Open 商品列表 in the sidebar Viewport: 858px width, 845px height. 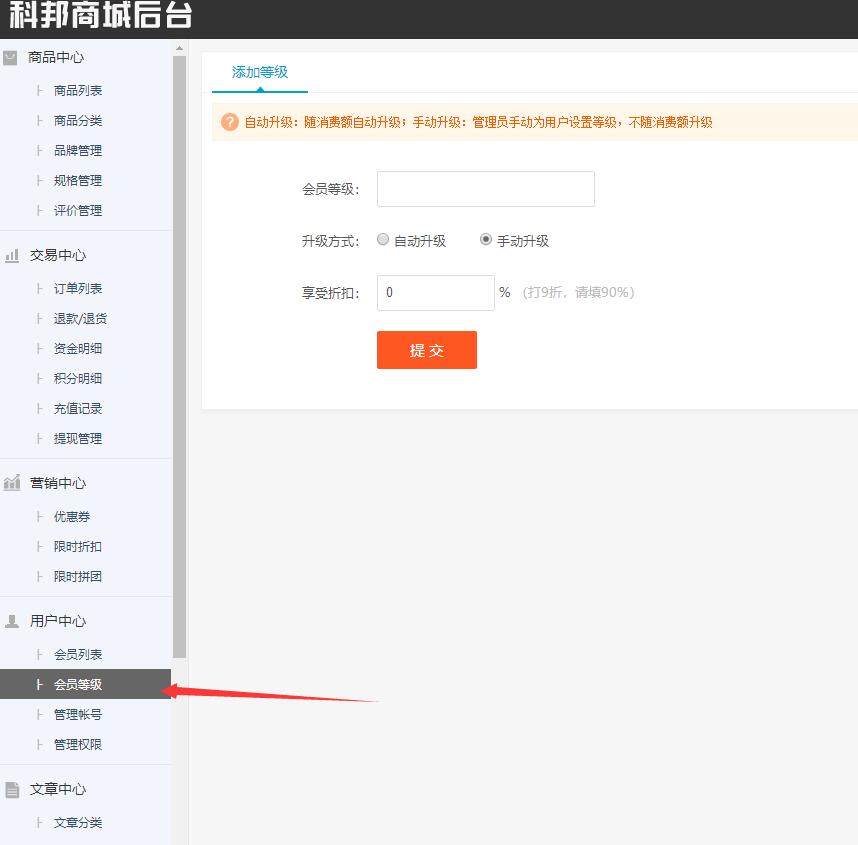coord(78,91)
